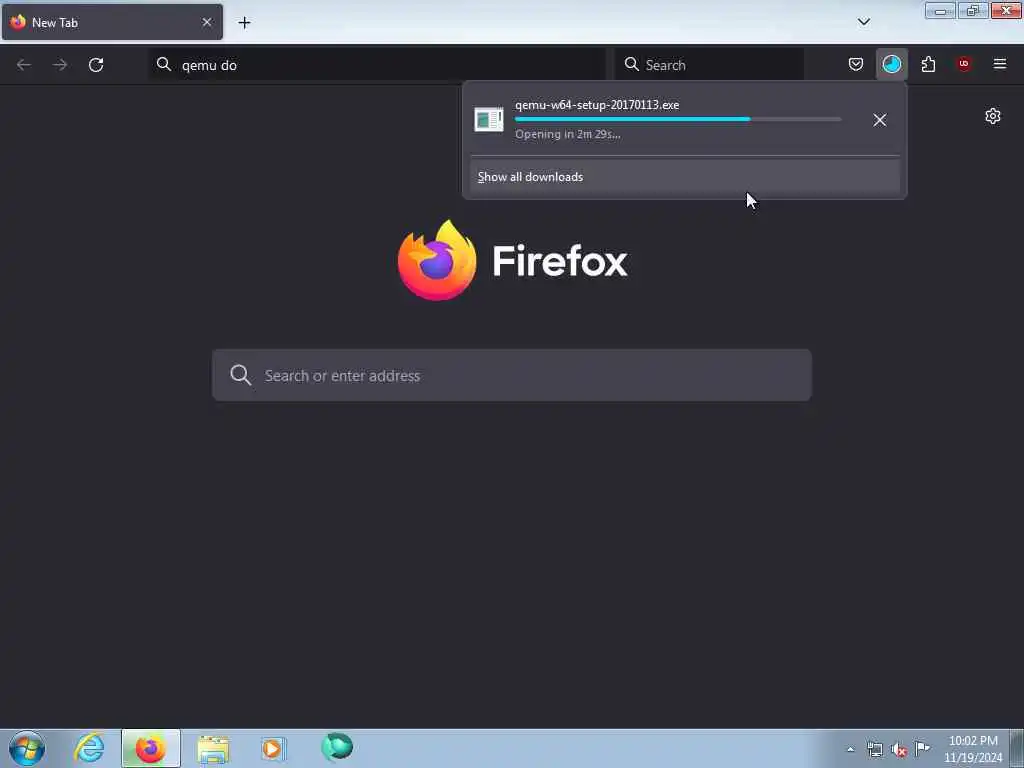Click the green round taskbar application icon

337,746
